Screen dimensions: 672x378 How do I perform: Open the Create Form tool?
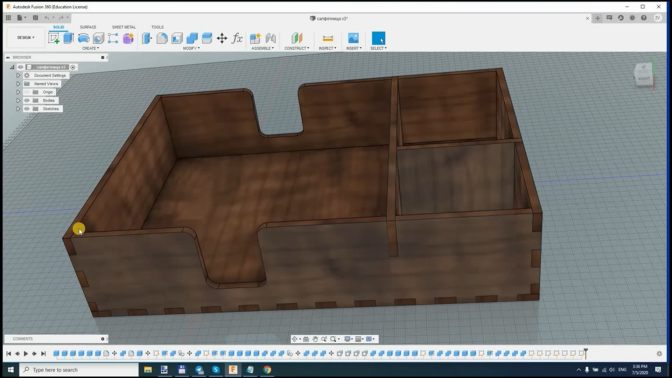[128, 38]
